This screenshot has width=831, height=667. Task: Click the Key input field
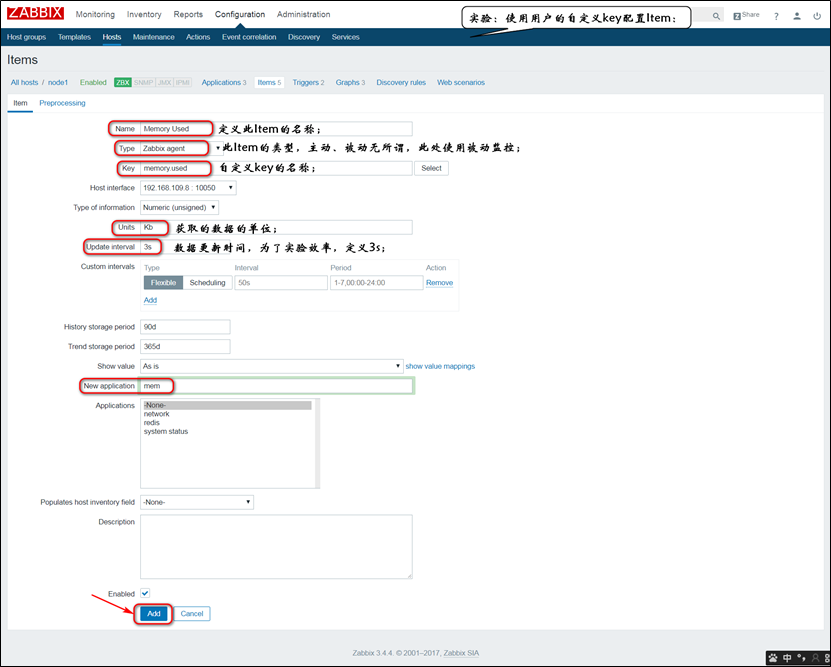pos(276,168)
